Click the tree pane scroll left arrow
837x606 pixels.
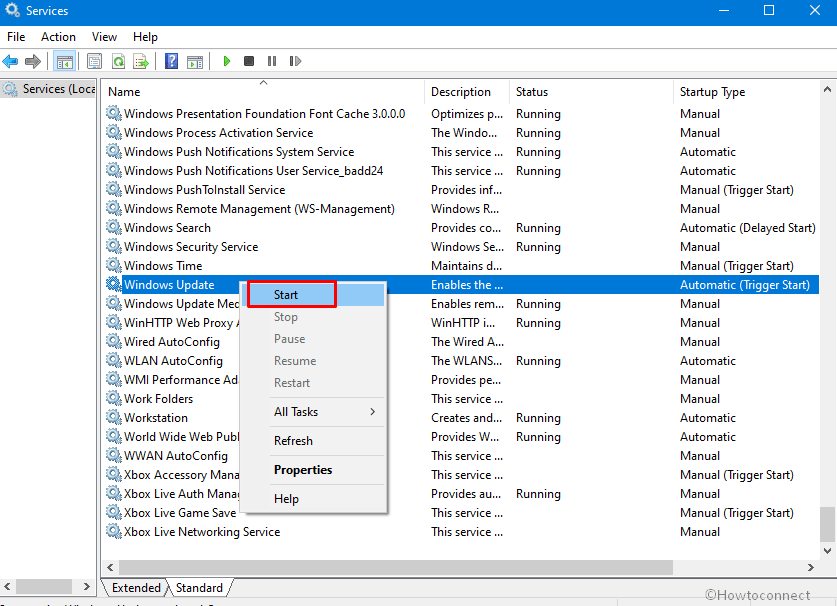(x=7, y=586)
